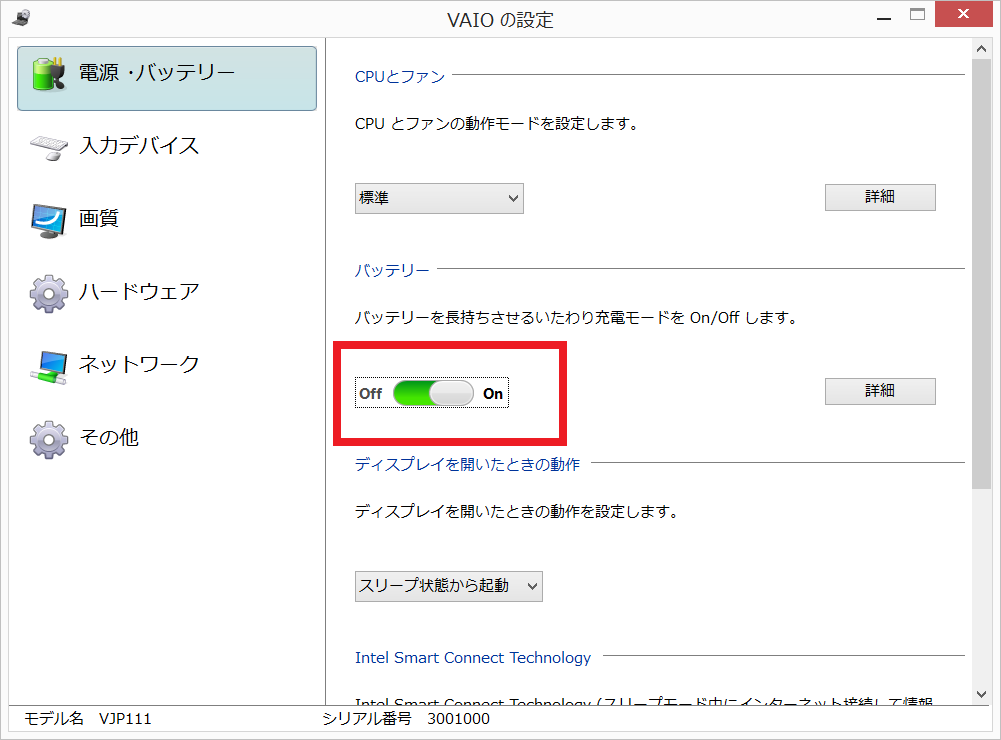Screen dimensions: 1001x740
Task: Click the VAIO app icon in title bar
Action: [x=21, y=17]
